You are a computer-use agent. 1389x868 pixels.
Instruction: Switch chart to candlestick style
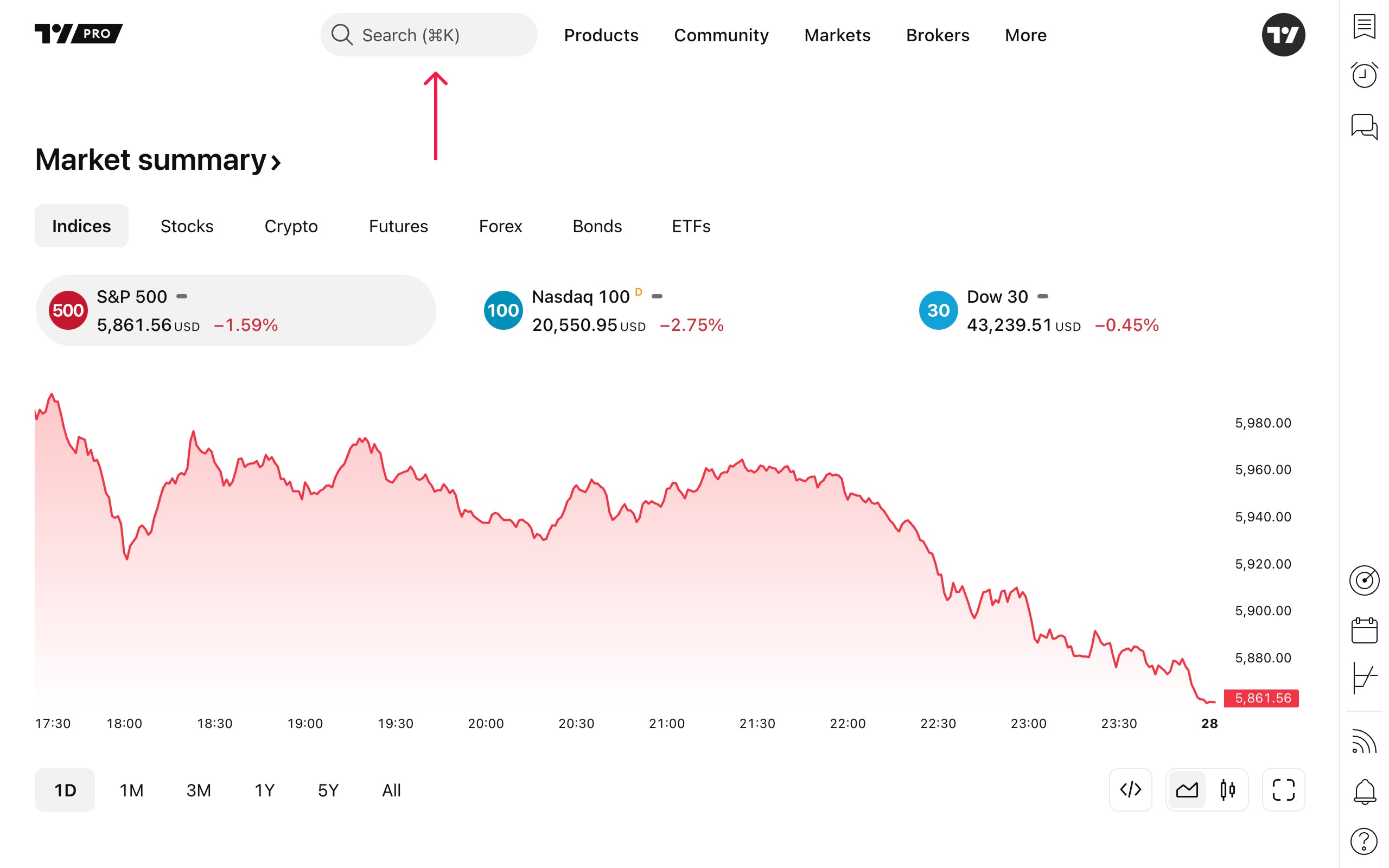click(1227, 790)
